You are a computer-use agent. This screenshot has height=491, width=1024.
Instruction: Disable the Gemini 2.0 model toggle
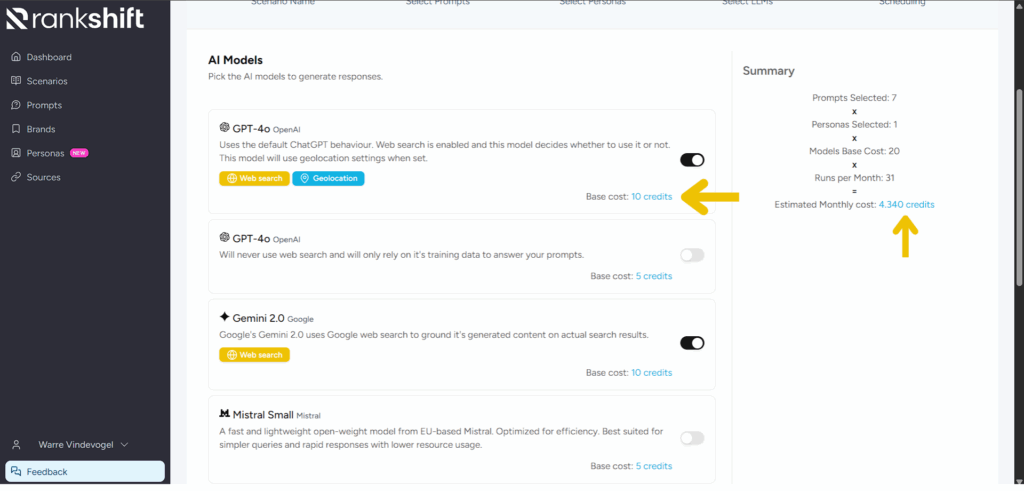tap(692, 343)
